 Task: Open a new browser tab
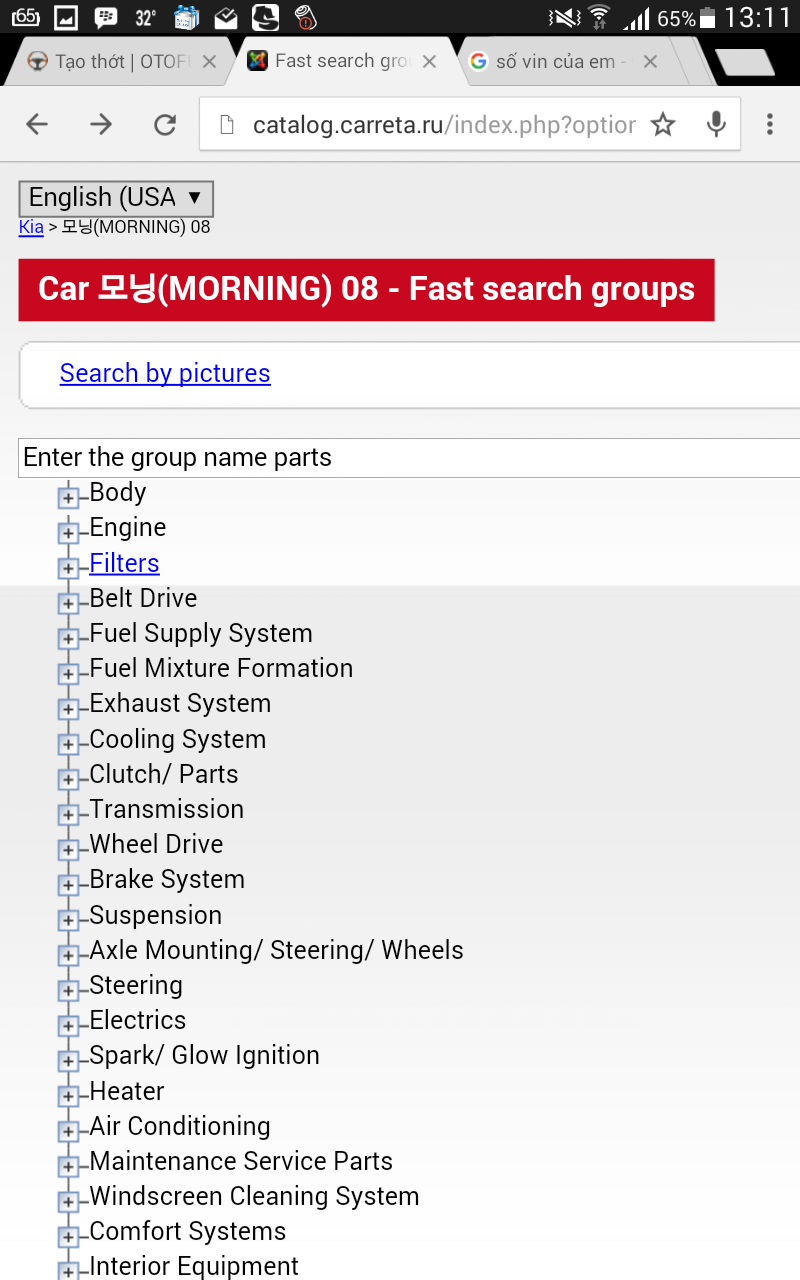click(x=745, y=62)
